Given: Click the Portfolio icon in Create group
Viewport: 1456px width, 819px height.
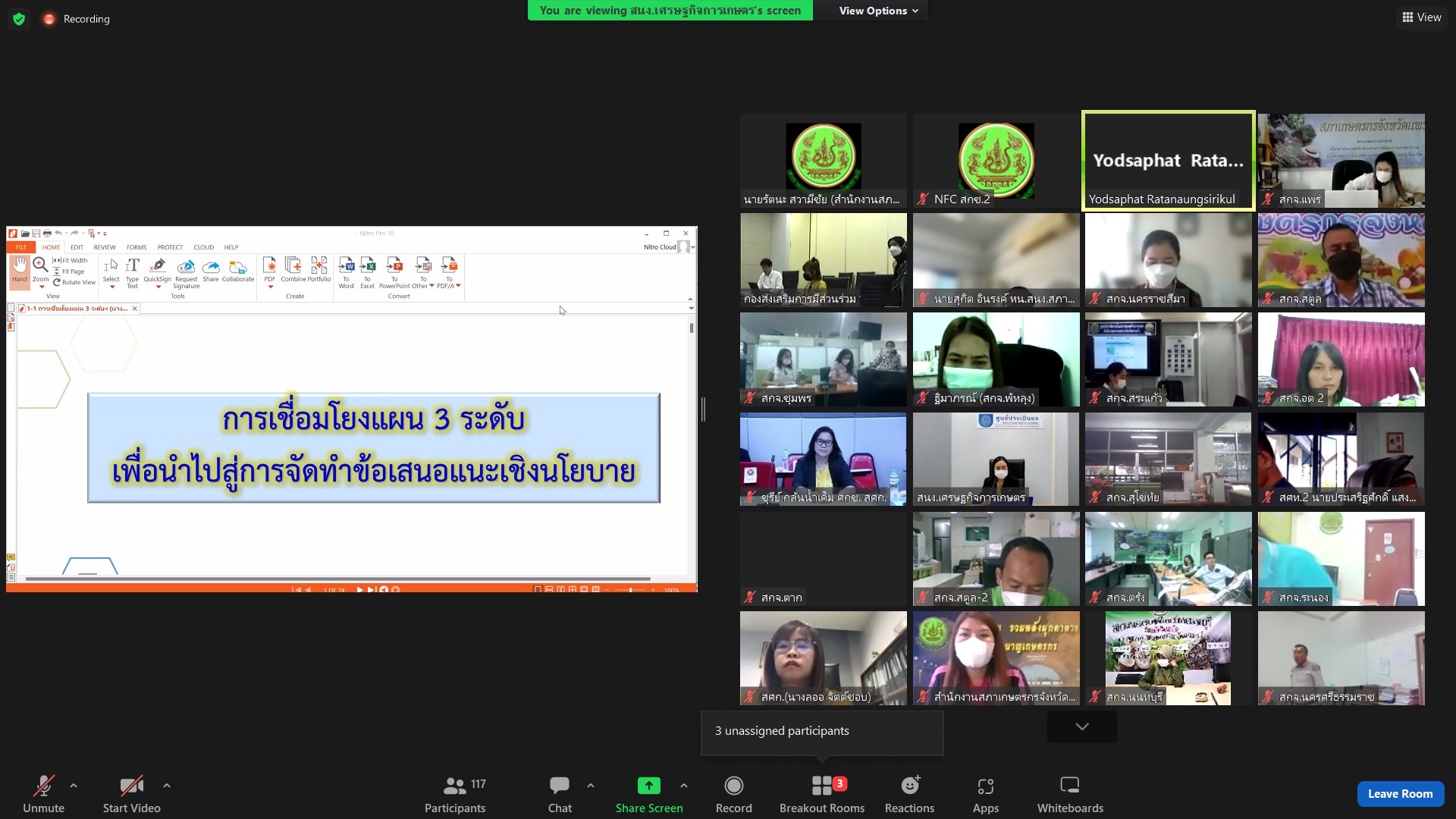Looking at the screenshot, I should (x=319, y=270).
